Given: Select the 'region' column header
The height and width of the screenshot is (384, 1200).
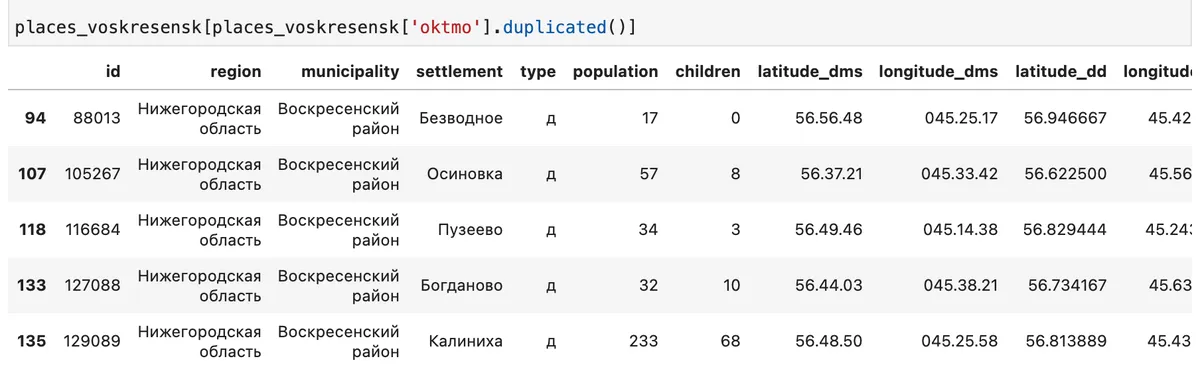Looking at the screenshot, I should pyautogui.click(x=235, y=72).
